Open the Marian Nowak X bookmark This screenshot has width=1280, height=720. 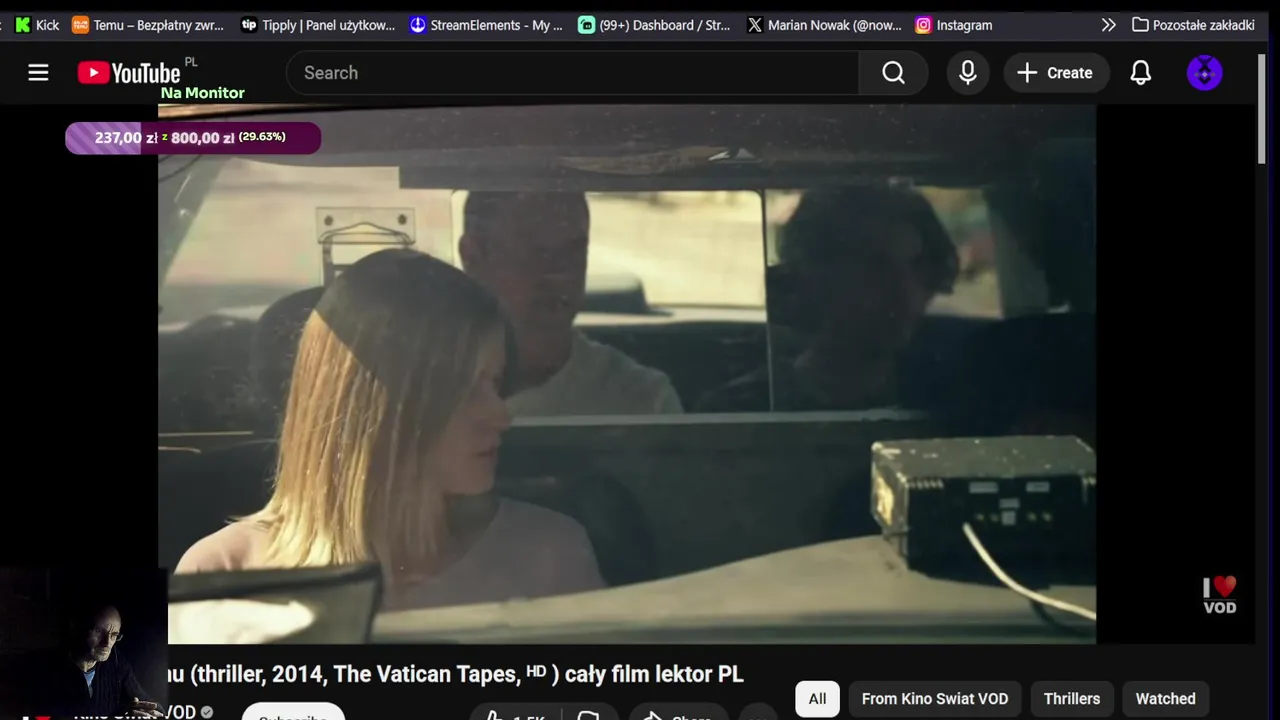tap(824, 25)
